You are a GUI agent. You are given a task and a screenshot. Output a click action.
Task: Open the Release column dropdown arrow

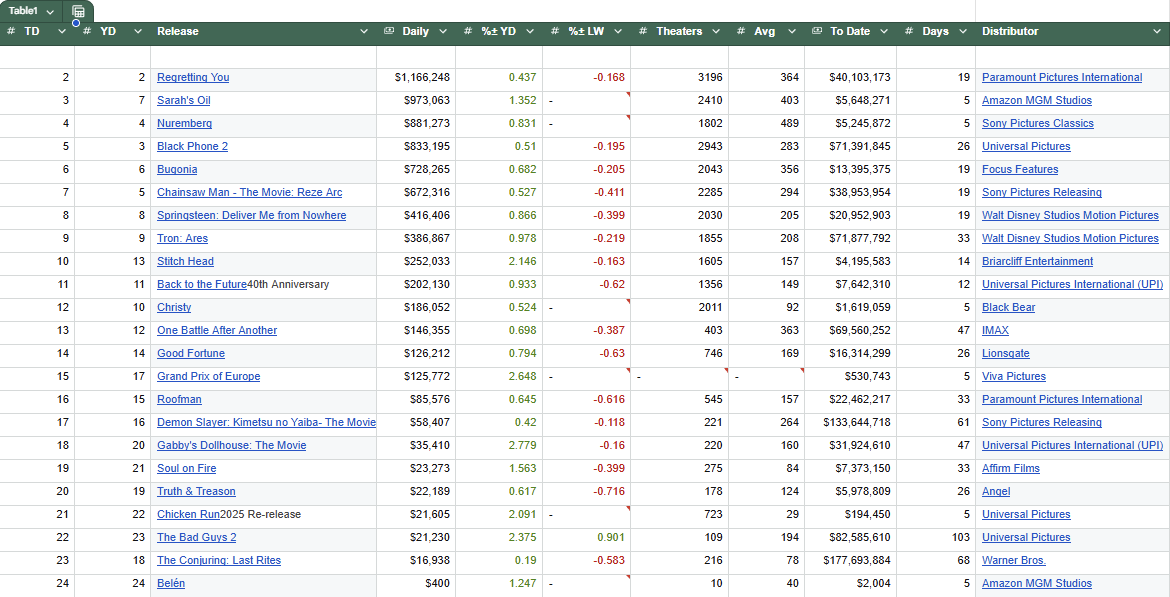click(364, 32)
